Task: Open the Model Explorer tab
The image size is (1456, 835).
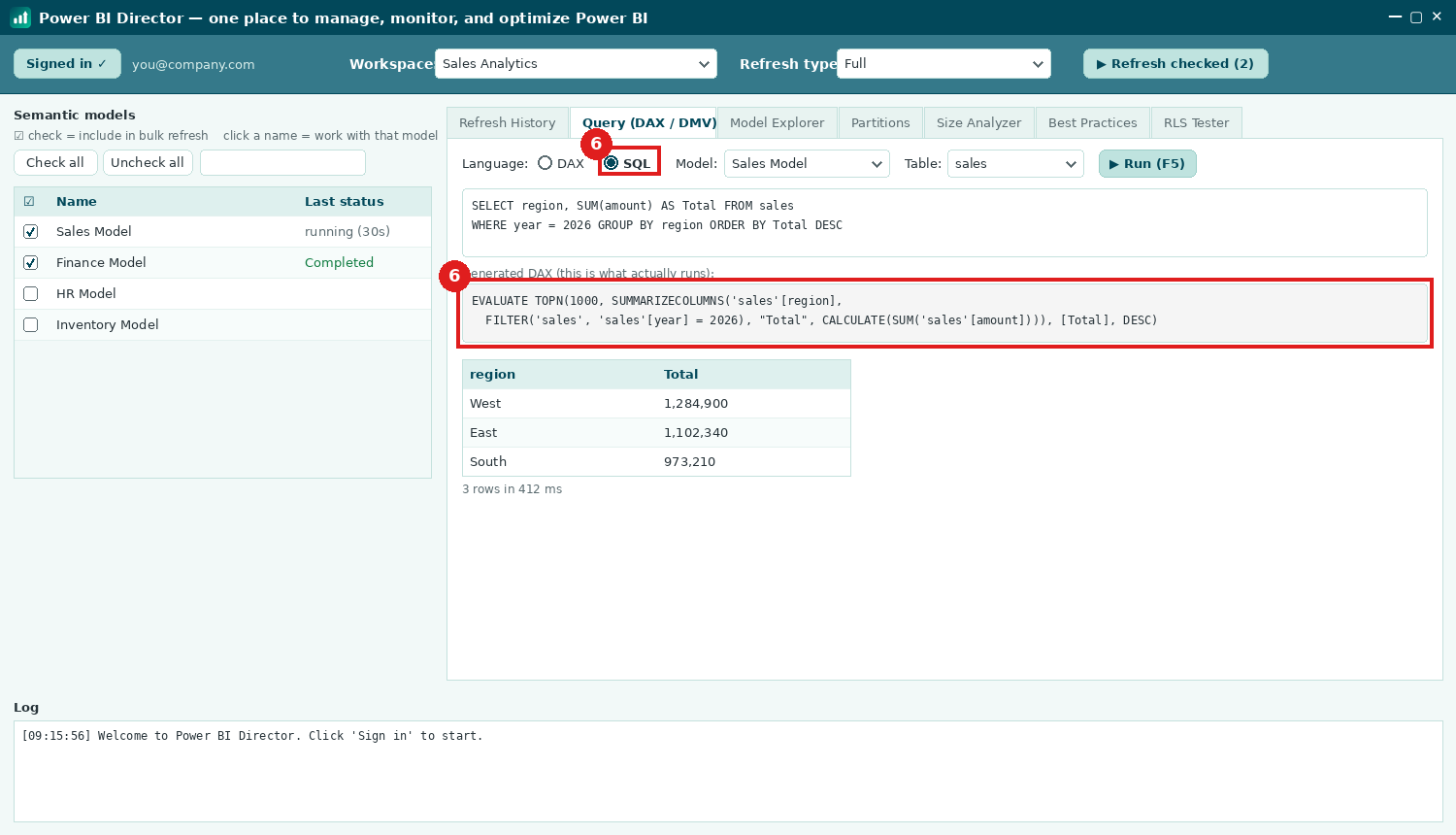Action: tap(778, 122)
